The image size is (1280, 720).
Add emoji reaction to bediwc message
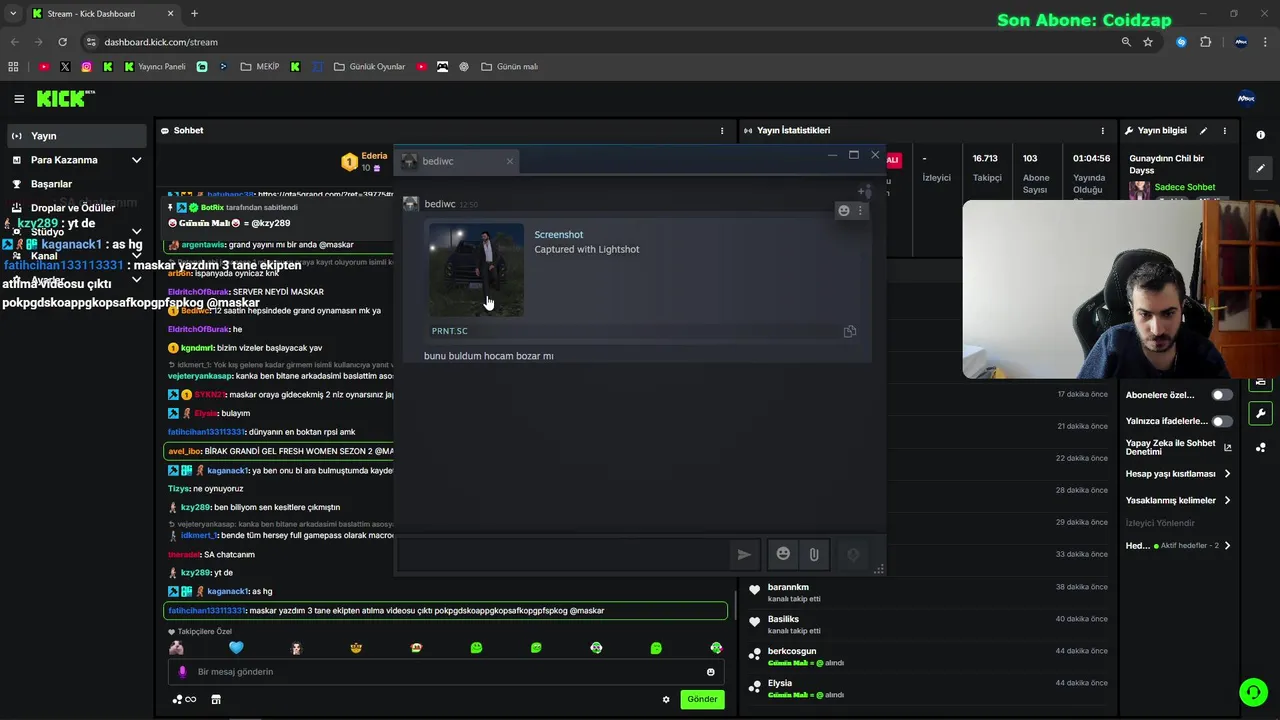(x=844, y=210)
